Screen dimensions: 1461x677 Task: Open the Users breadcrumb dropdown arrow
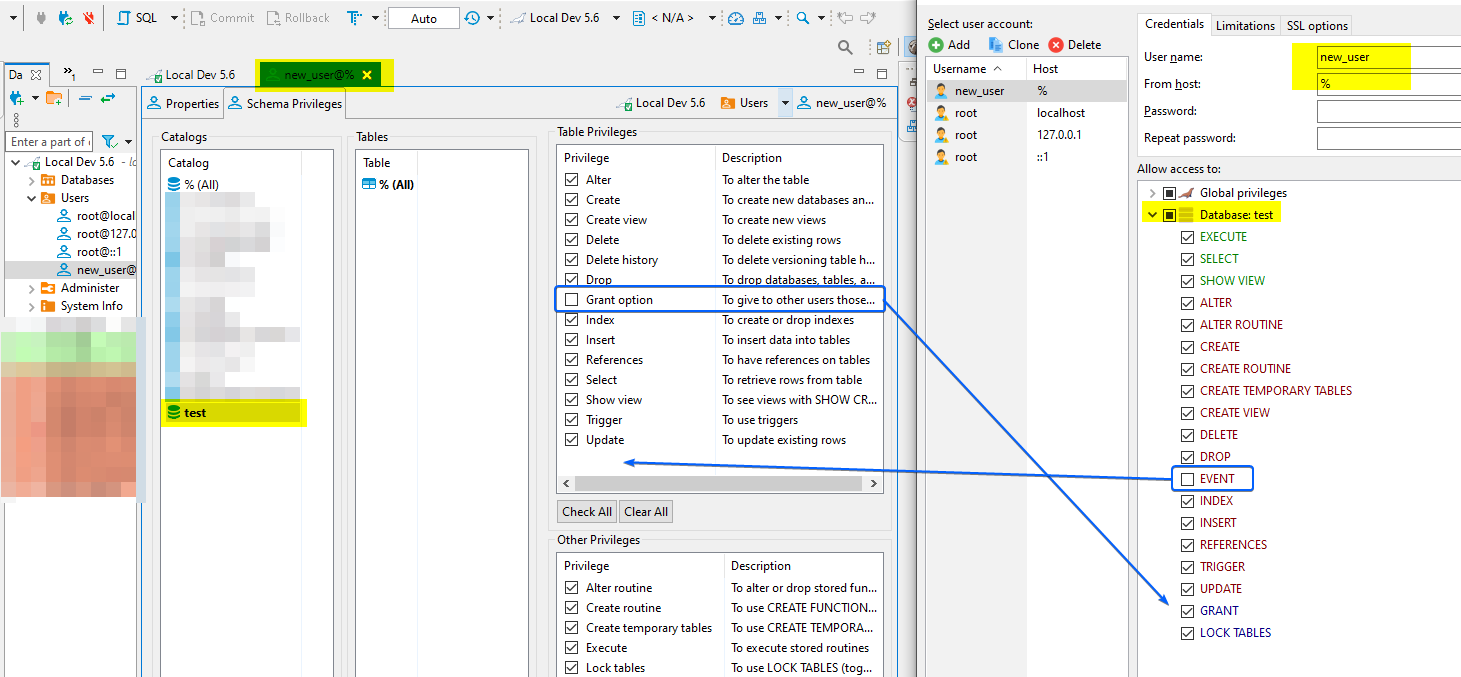click(785, 103)
